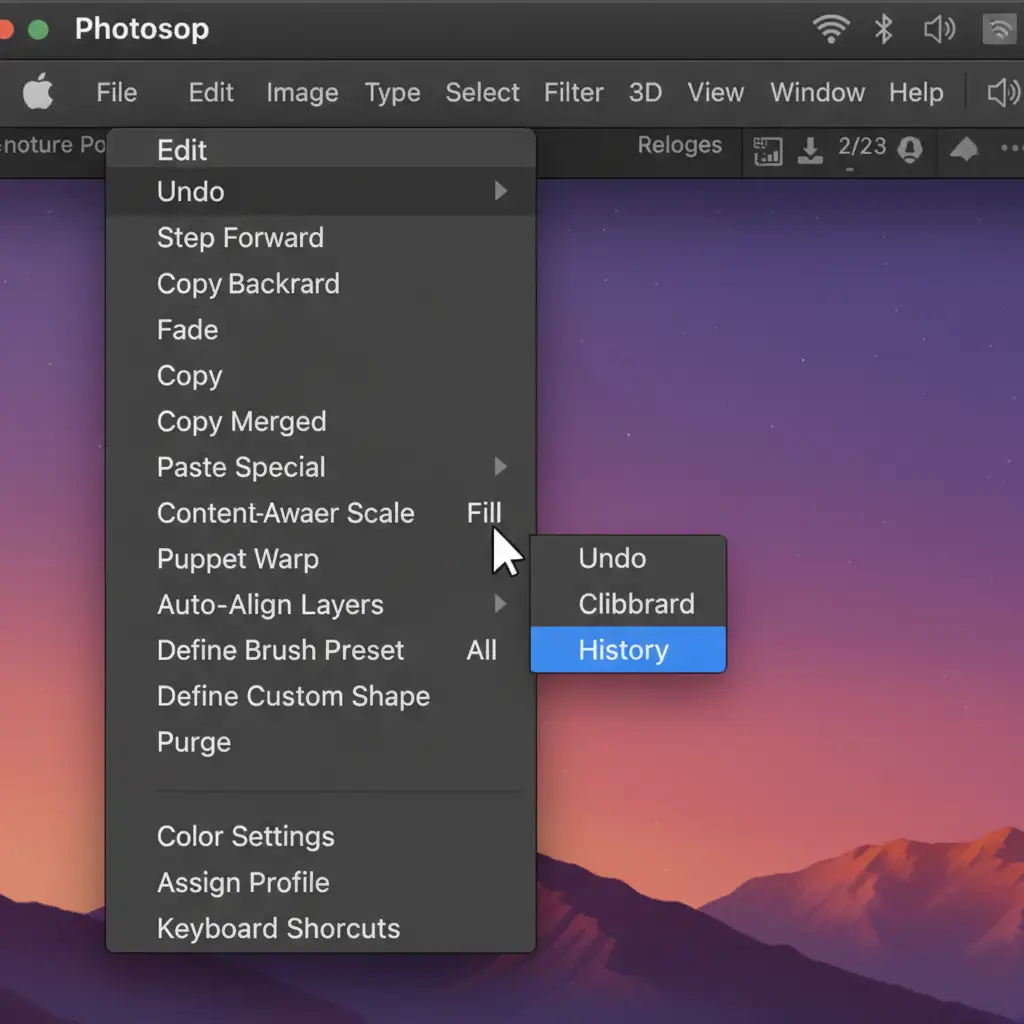Click the Apple logo icon
This screenshot has width=1024, height=1024.
click(38, 93)
